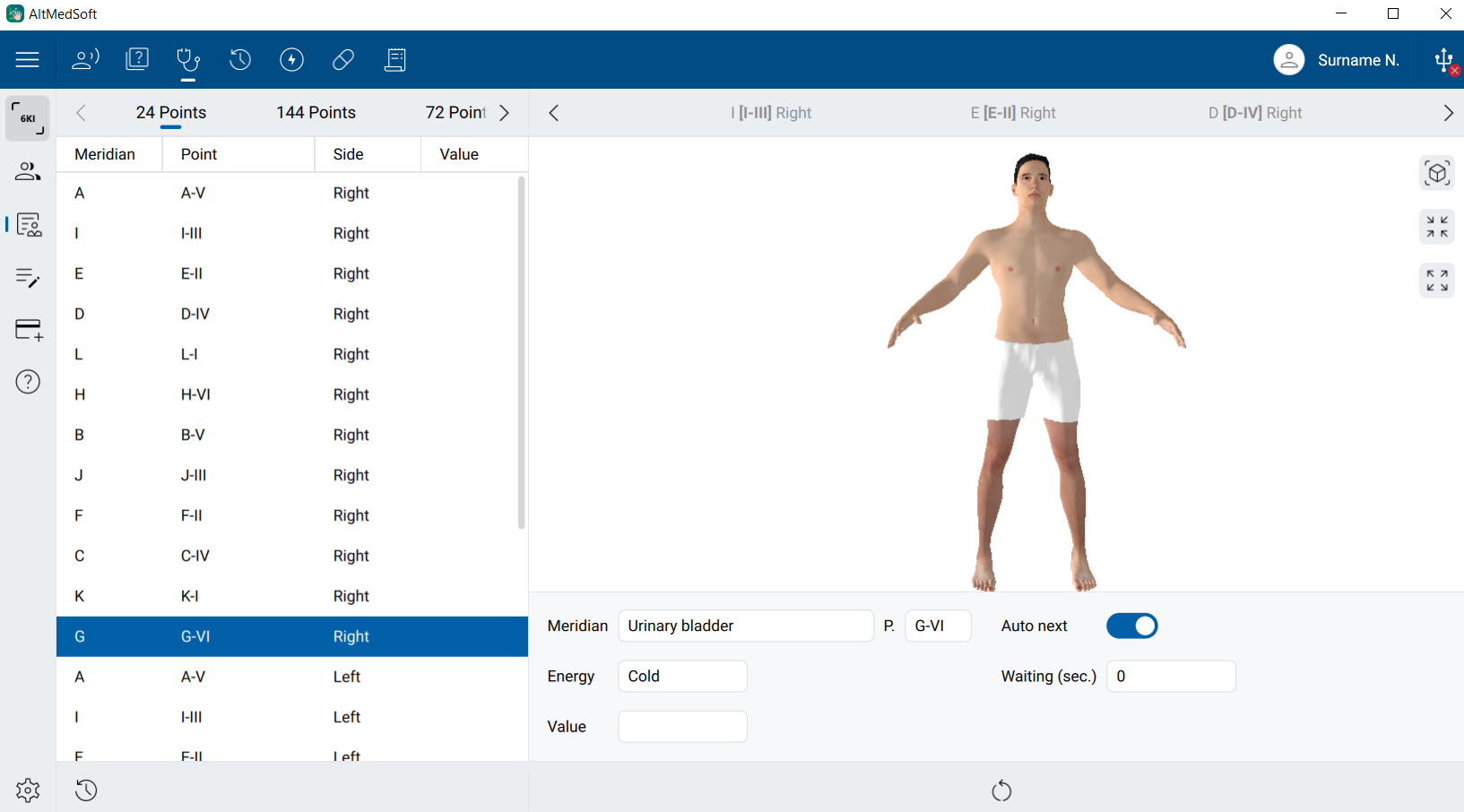Toggle the Auto next switch
The height and width of the screenshot is (812, 1464).
(x=1131, y=626)
